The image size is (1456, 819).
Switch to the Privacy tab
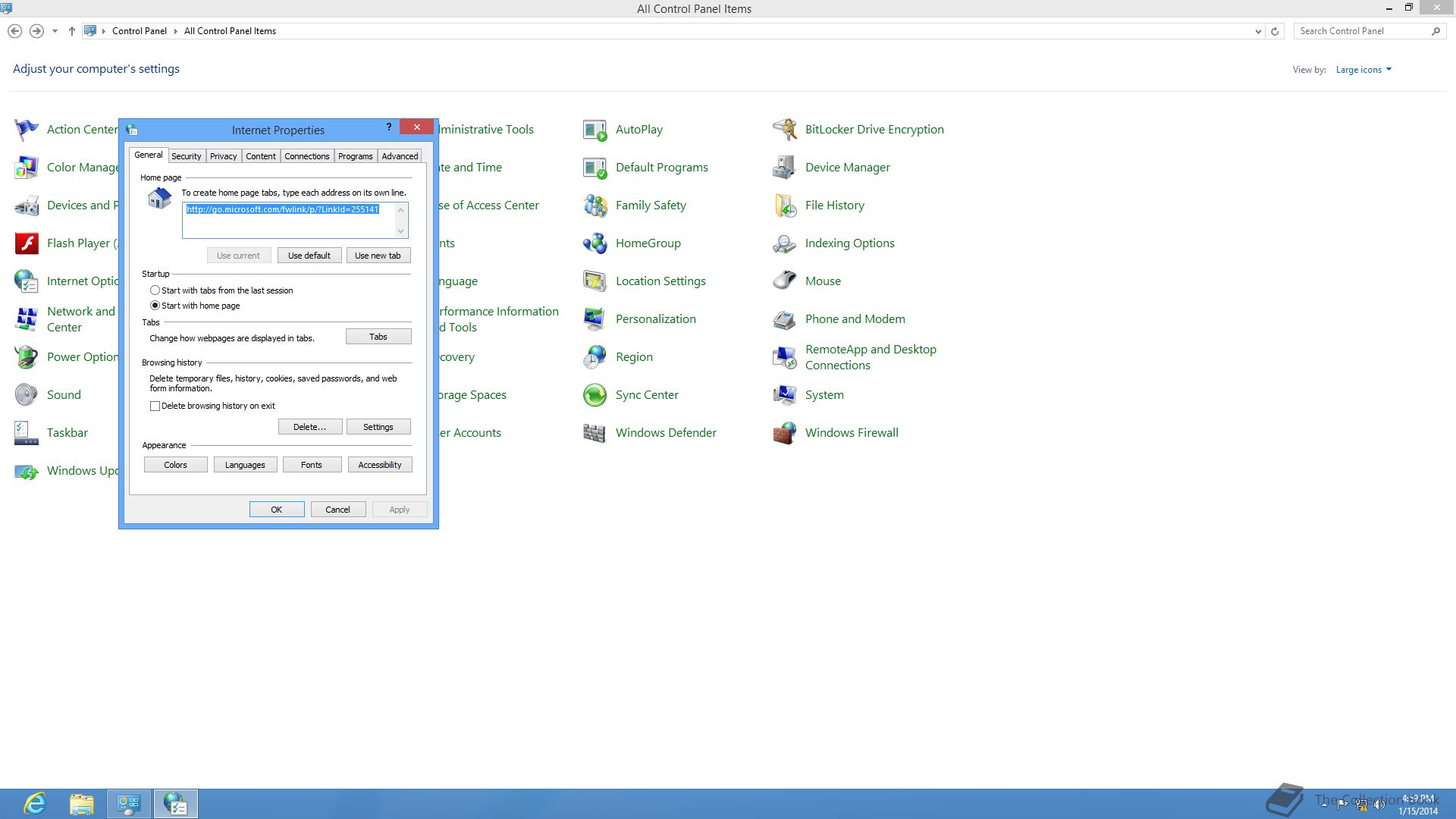point(224,156)
